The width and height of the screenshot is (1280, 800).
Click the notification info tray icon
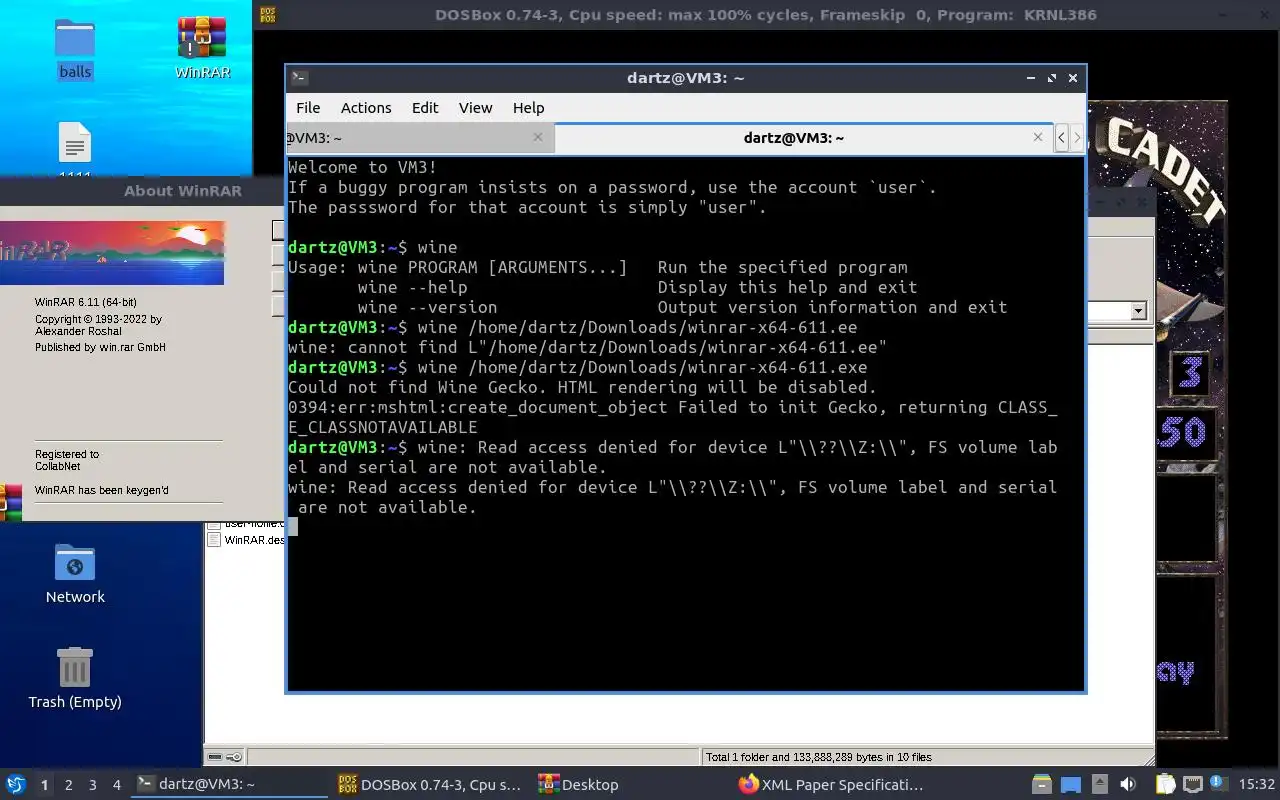pyautogui.click(x=1218, y=785)
